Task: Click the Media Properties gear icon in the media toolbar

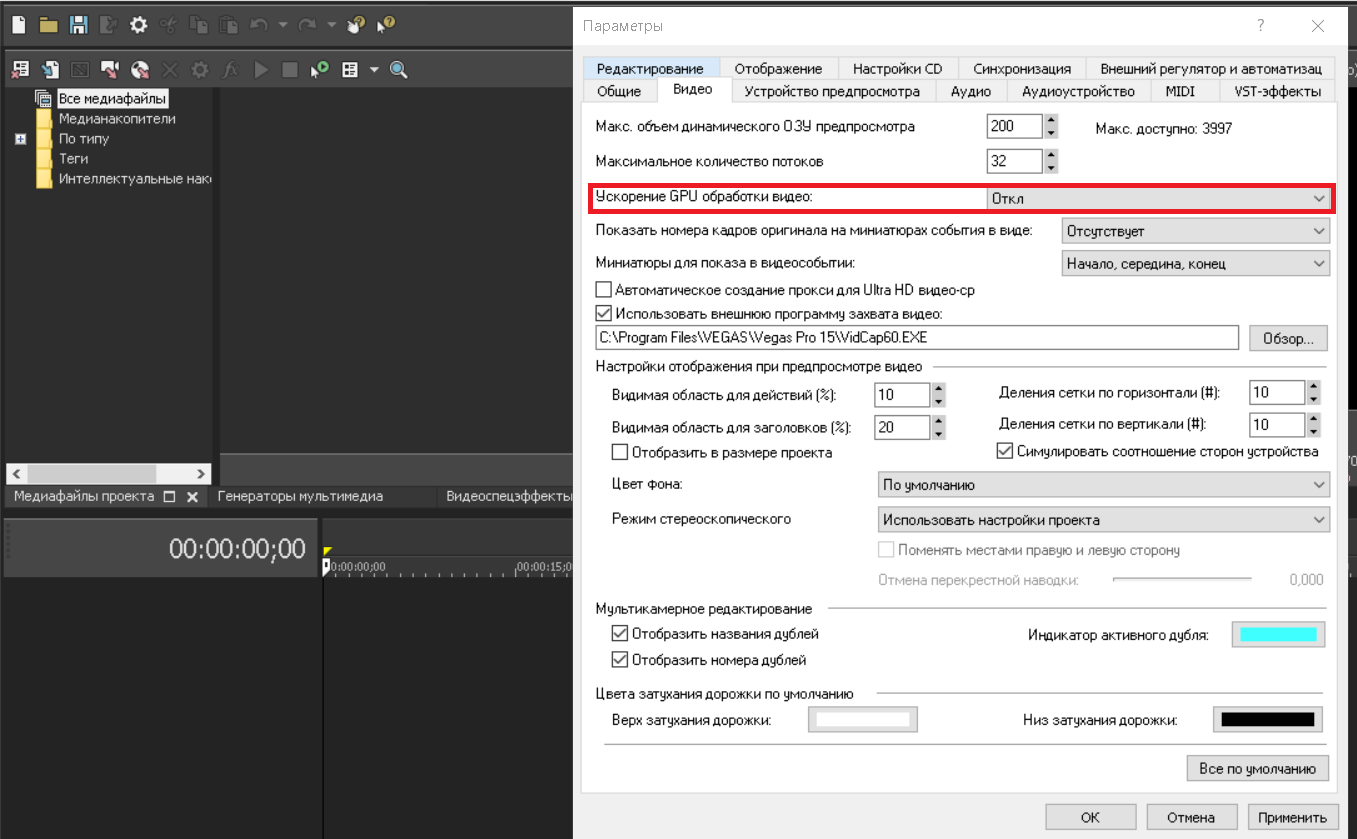Action: coord(200,70)
